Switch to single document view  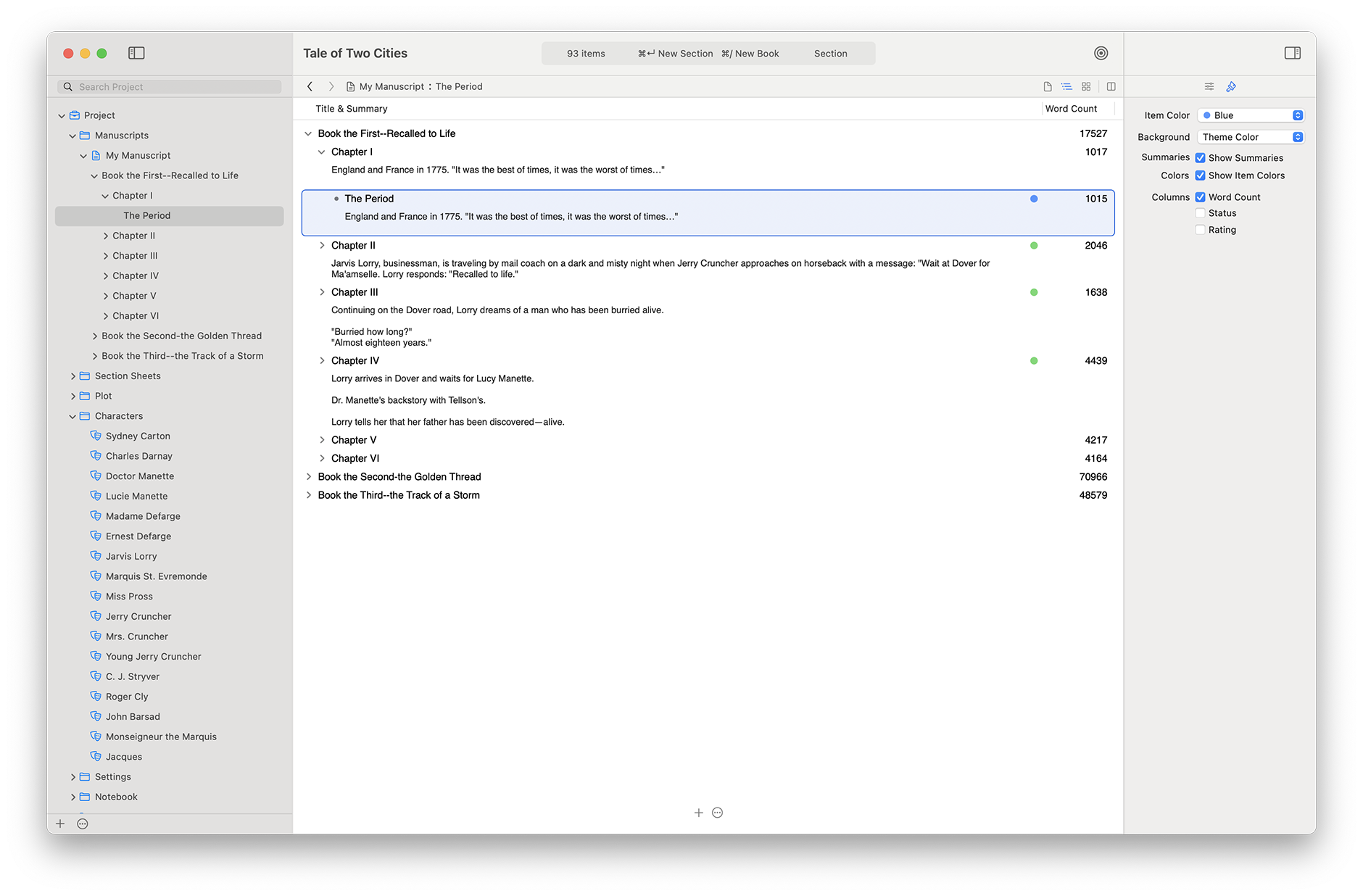click(1047, 86)
